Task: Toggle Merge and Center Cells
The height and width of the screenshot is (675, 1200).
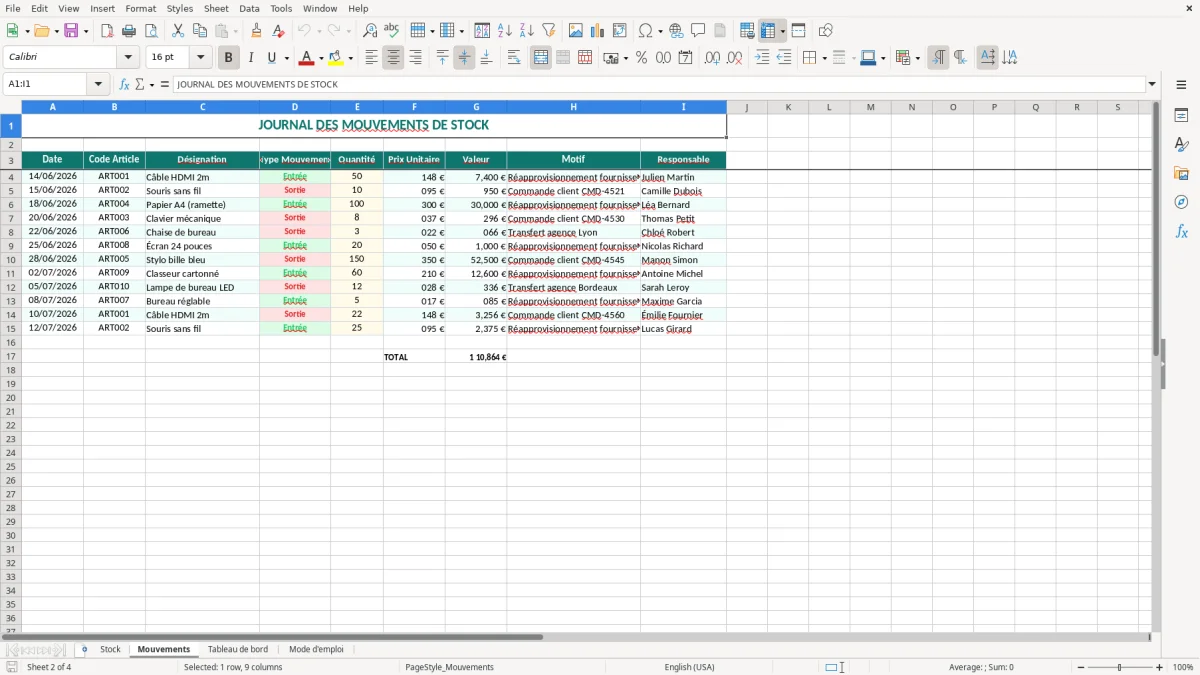Action: point(541,58)
